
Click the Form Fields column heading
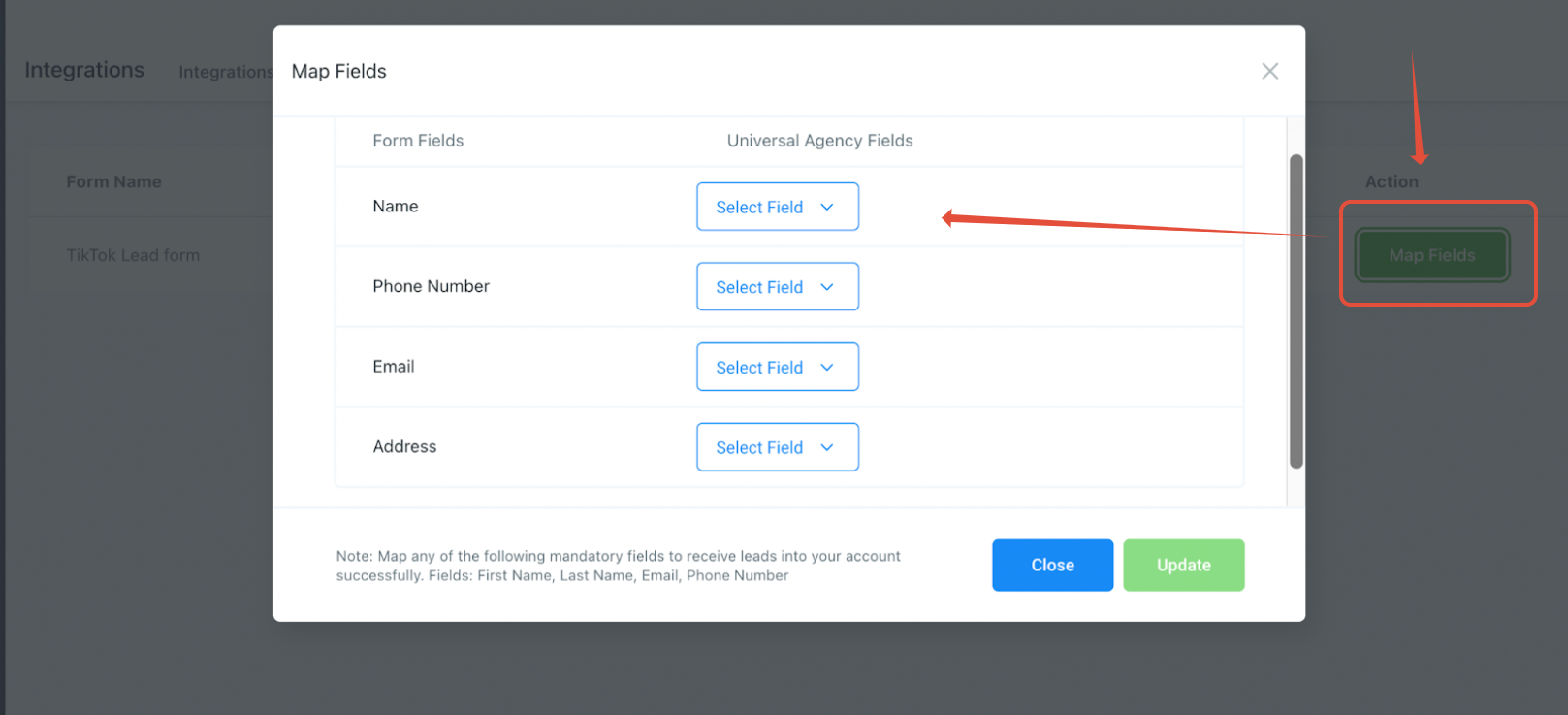pyautogui.click(x=418, y=141)
